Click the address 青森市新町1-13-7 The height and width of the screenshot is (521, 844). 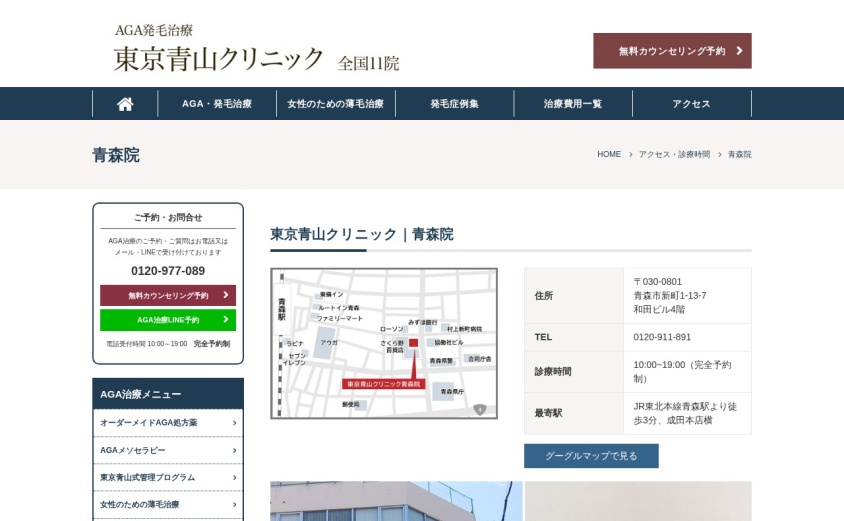pyautogui.click(x=670, y=295)
